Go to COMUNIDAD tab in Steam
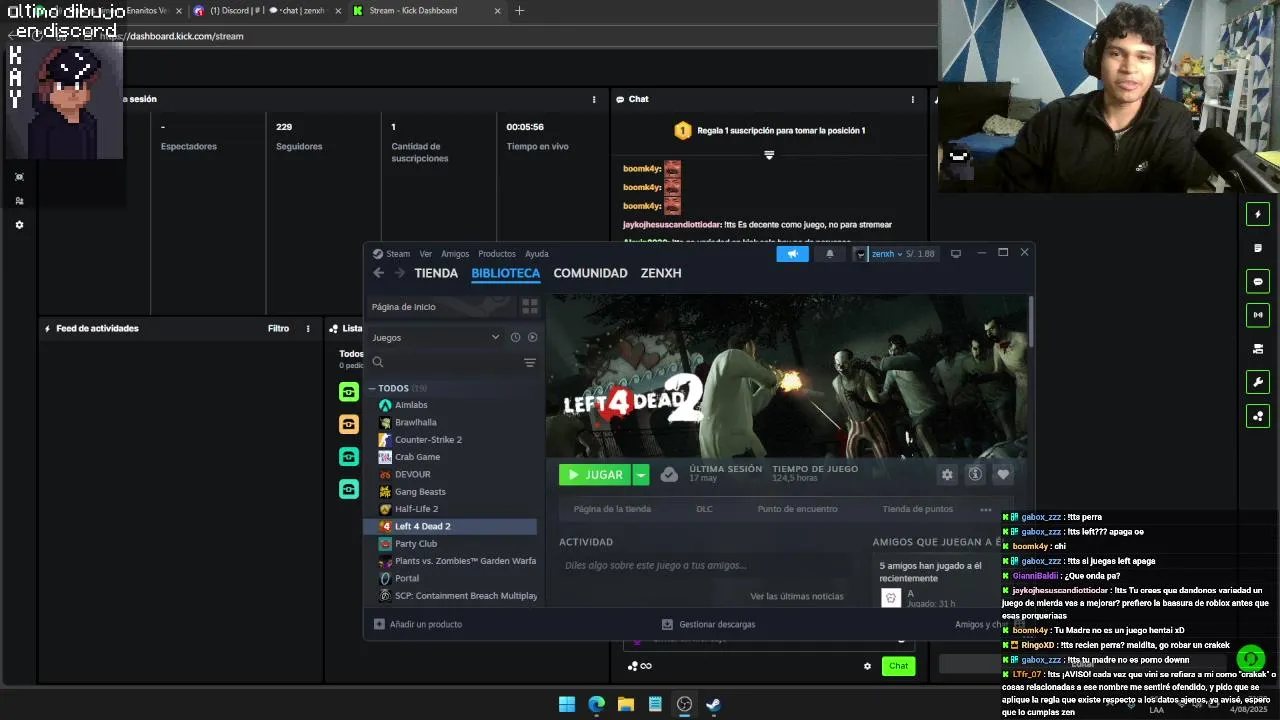This screenshot has width=1280, height=720. pyautogui.click(x=591, y=273)
